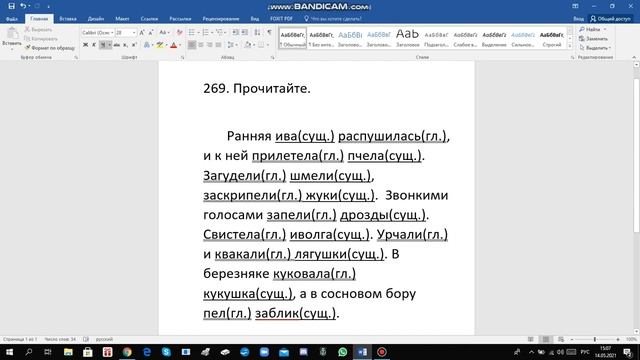
Task: Open text effects (glowing A) icon
Action: pos(147,45)
